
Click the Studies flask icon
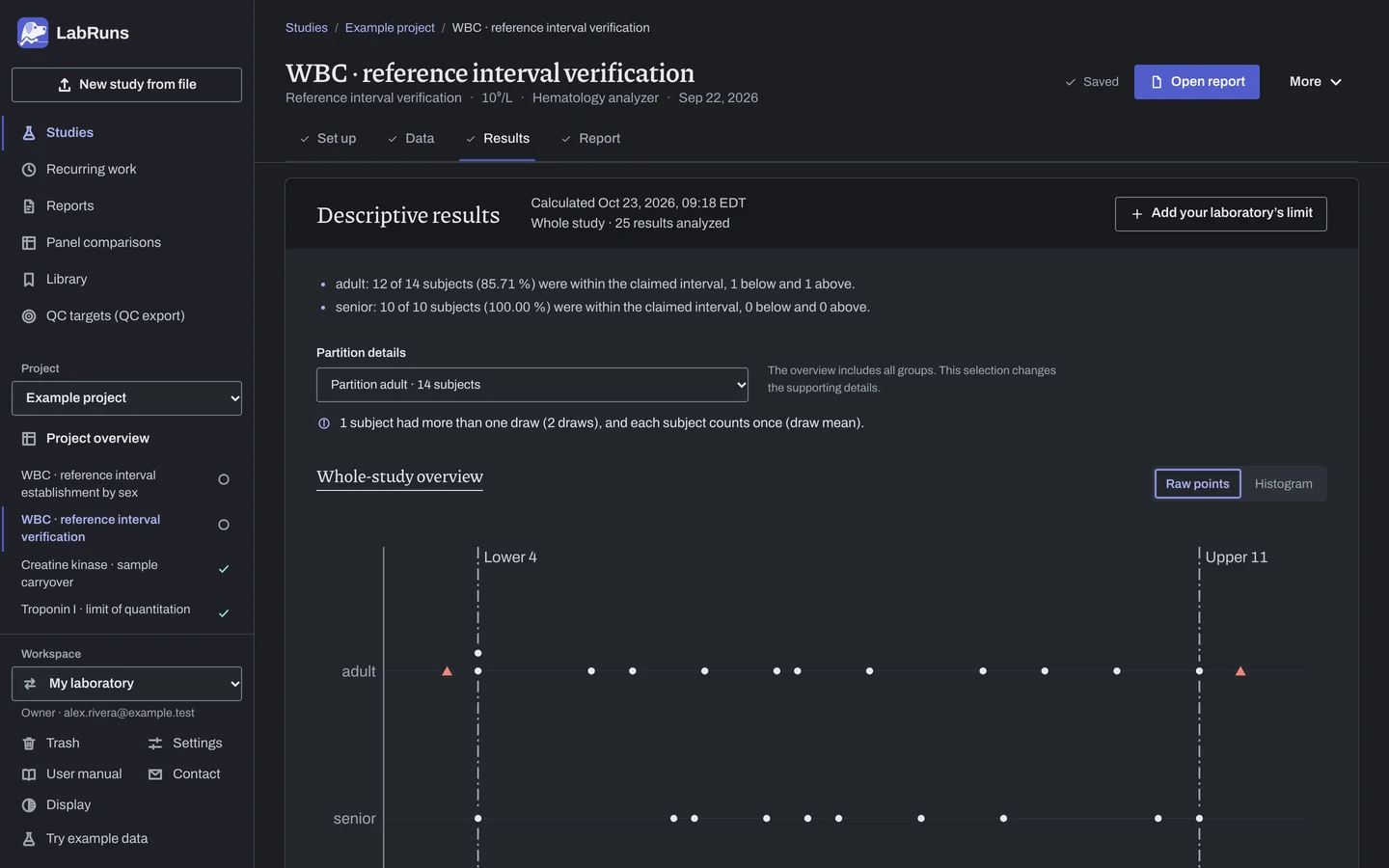[x=29, y=133]
